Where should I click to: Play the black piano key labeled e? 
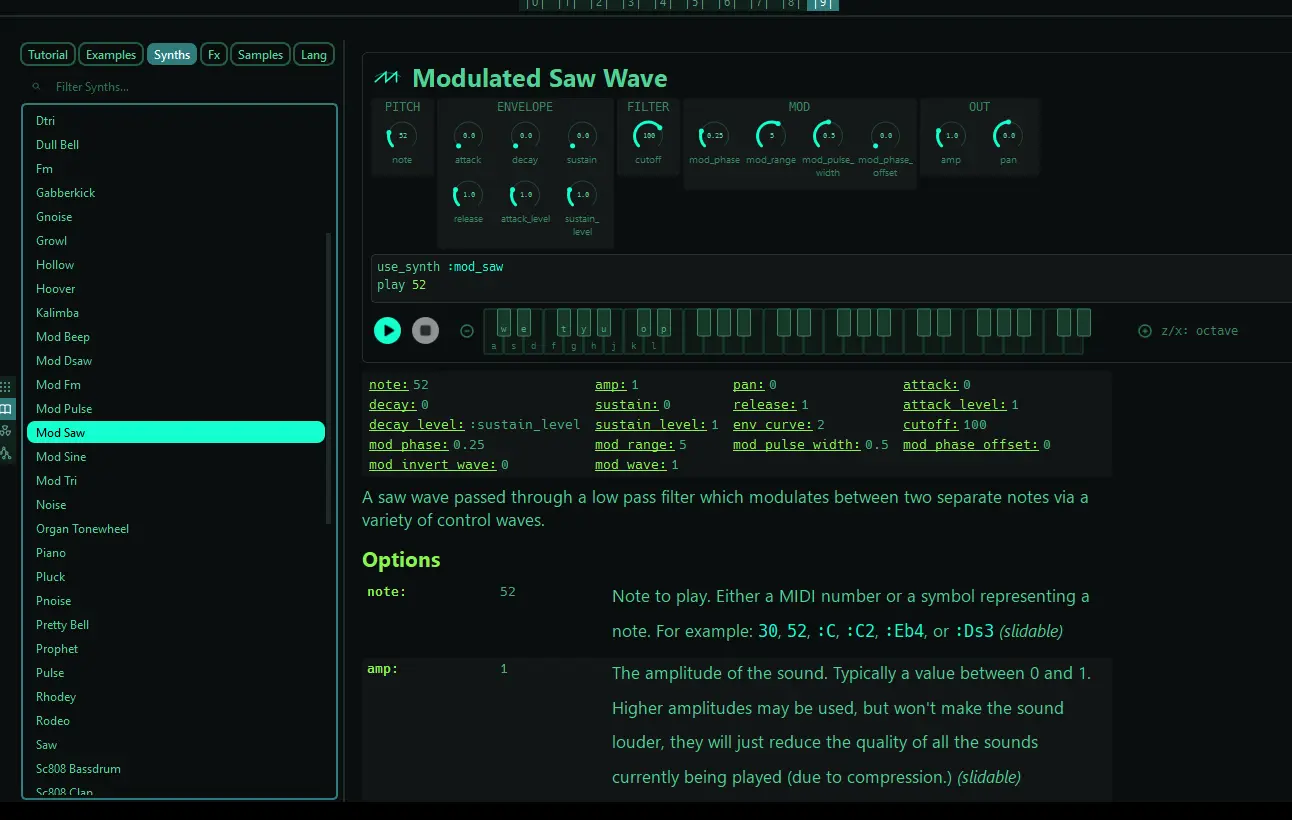click(524, 322)
